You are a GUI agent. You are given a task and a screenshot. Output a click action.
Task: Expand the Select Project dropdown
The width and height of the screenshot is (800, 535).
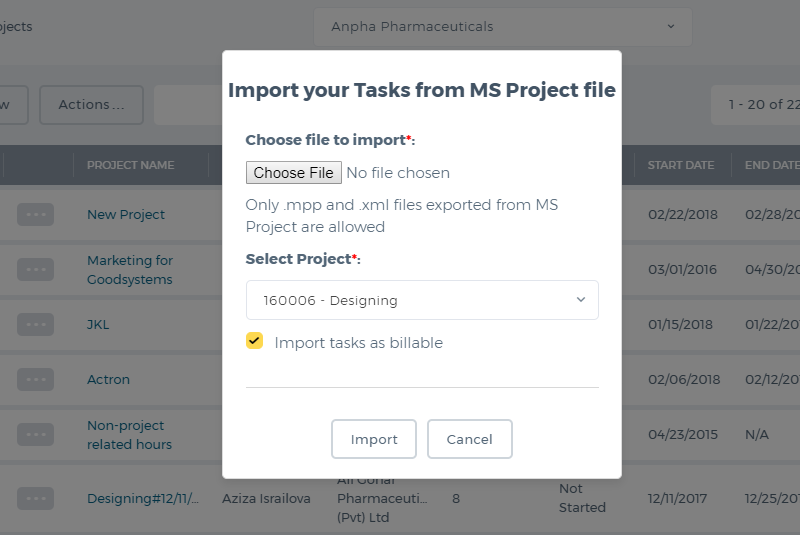point(422,300)
